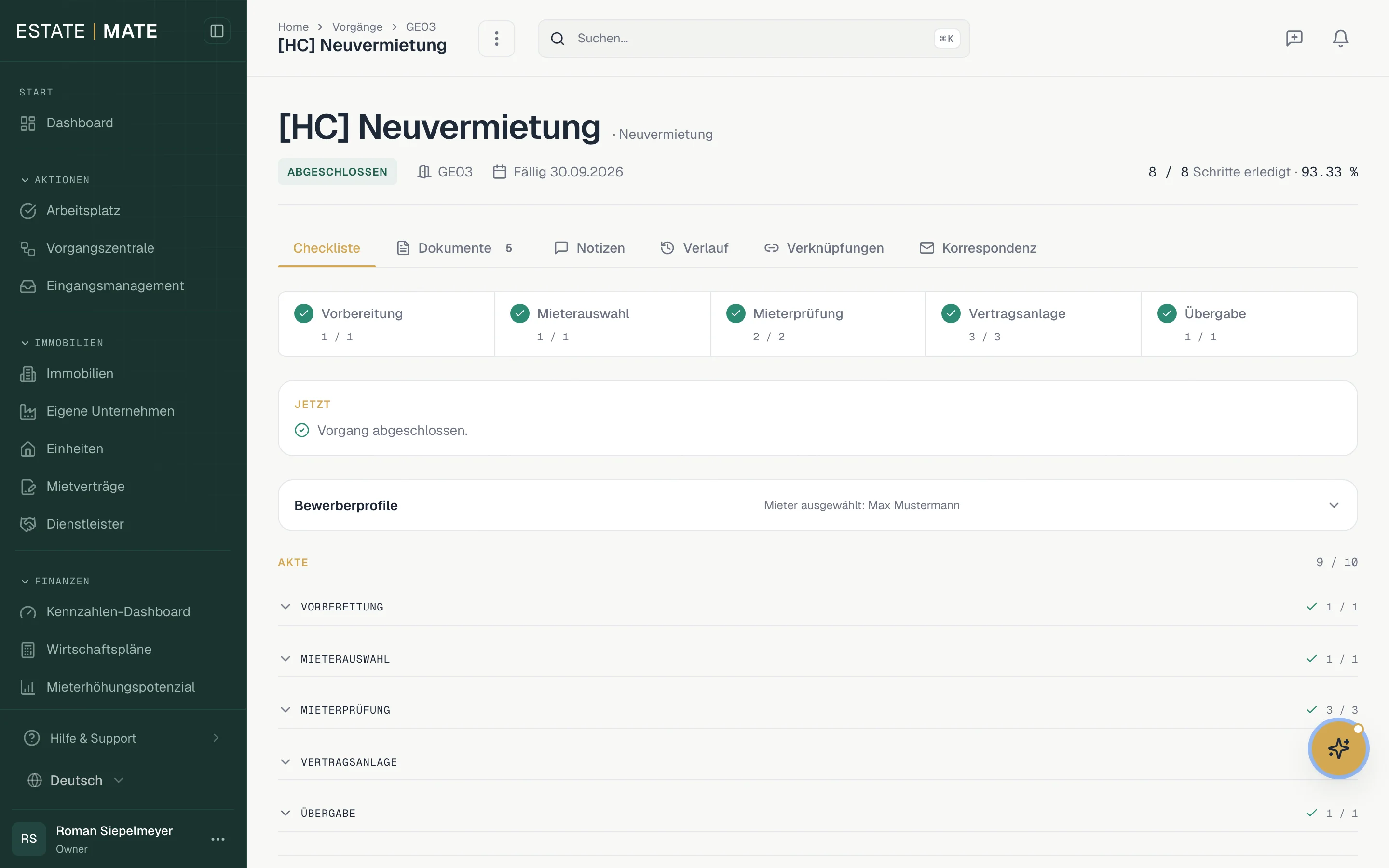Open Dashboard in sidebar
Viewport: 1389px width, 868px height.
coord(123,123)
